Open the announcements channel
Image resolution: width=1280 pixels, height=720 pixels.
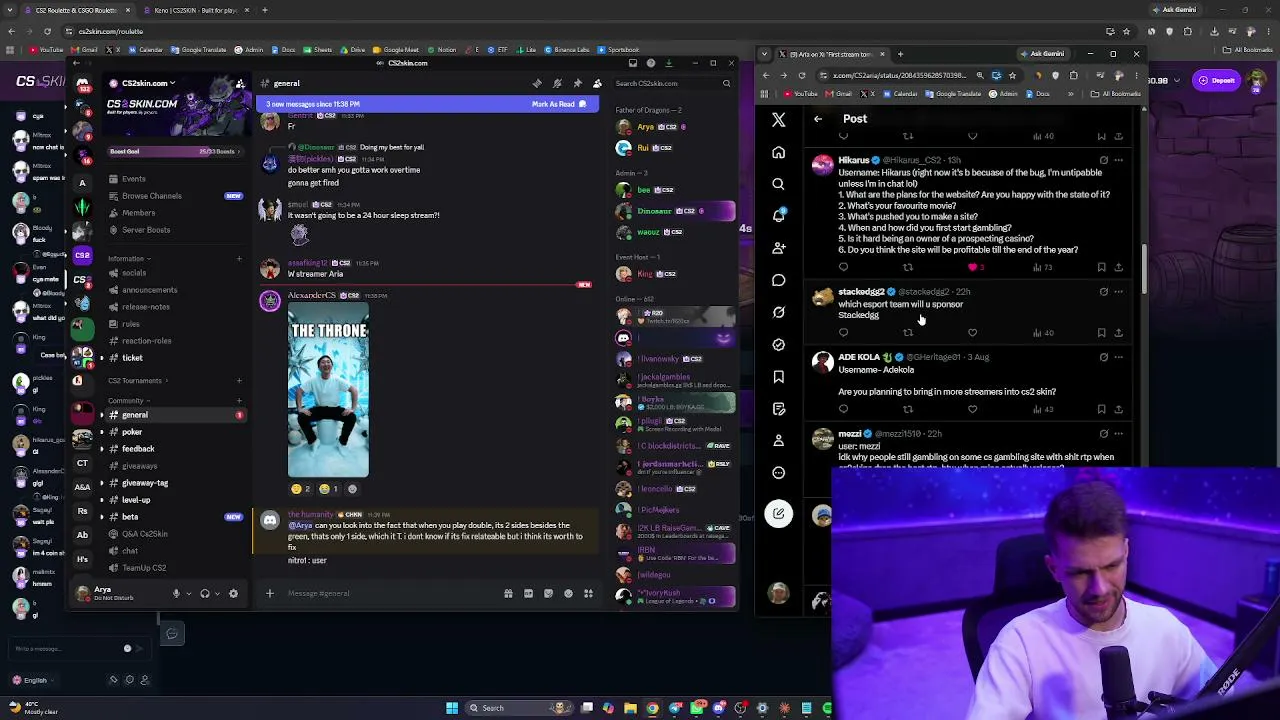149,290
